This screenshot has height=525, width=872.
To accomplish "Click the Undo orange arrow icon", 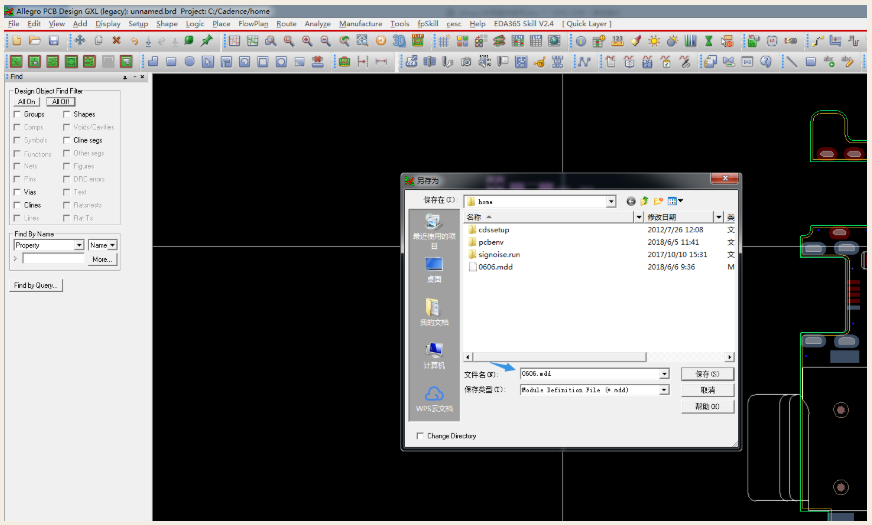I will [x=134, y=41].
